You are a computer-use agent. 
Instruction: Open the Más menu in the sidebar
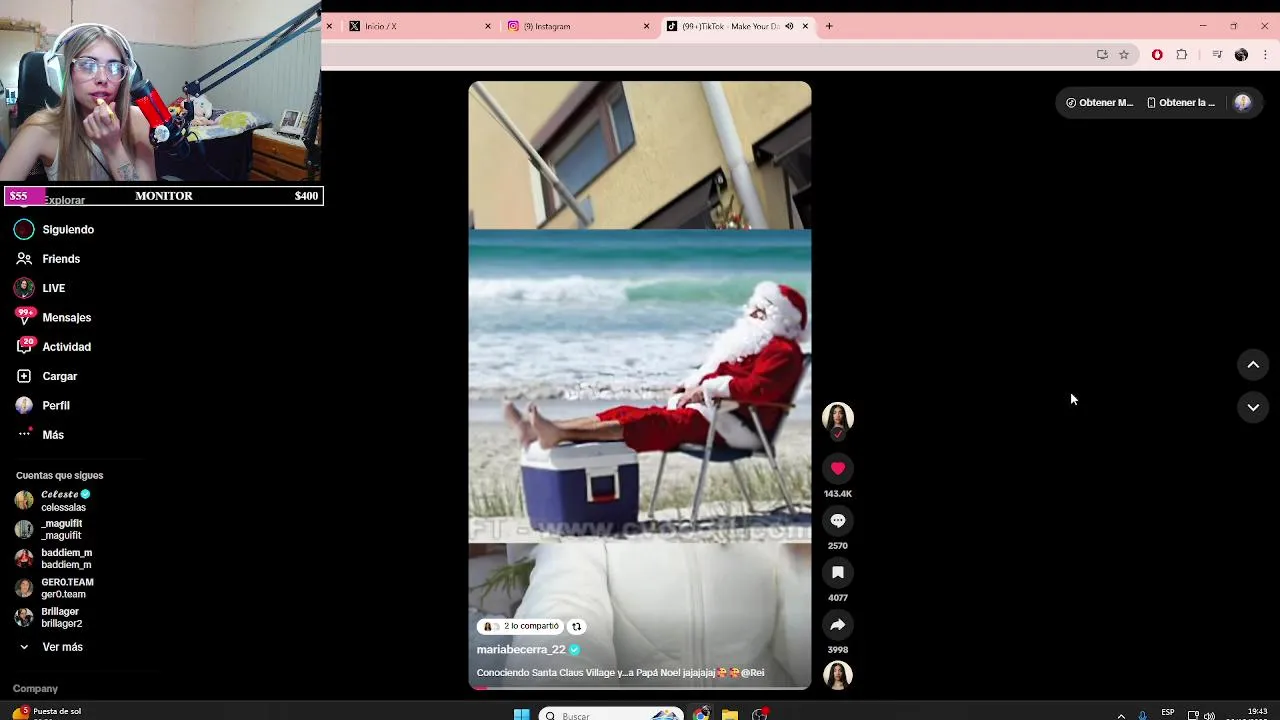(x=53, y=435)
